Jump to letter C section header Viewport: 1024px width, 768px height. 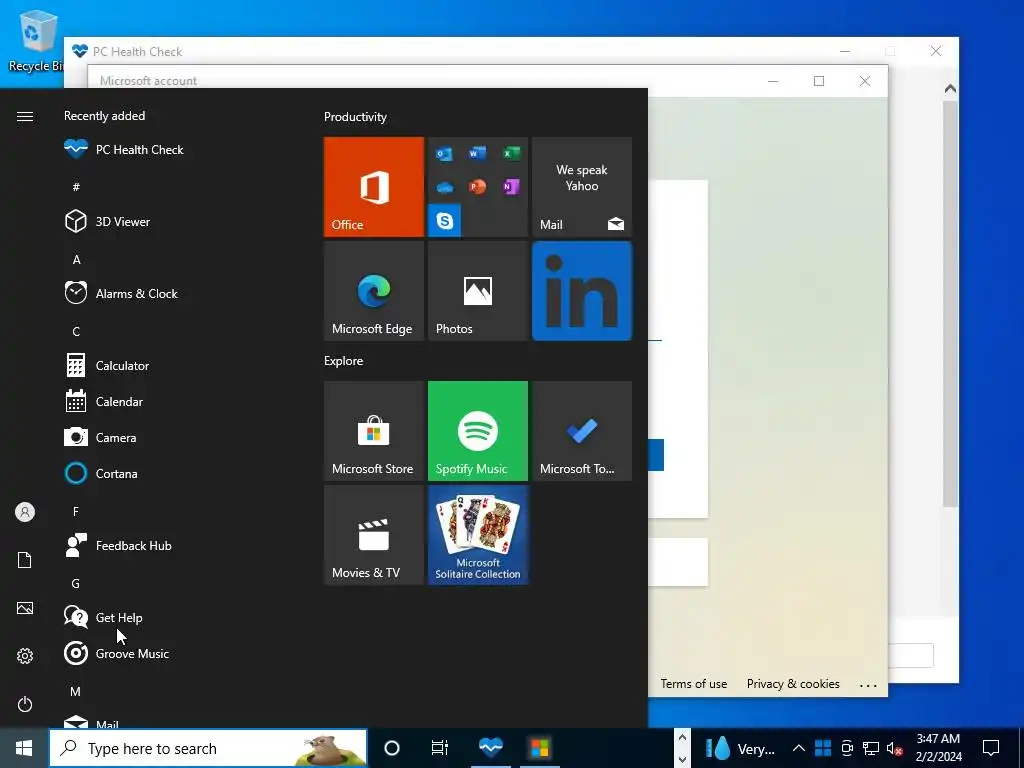pyautogui.click(x=76, y=332)
